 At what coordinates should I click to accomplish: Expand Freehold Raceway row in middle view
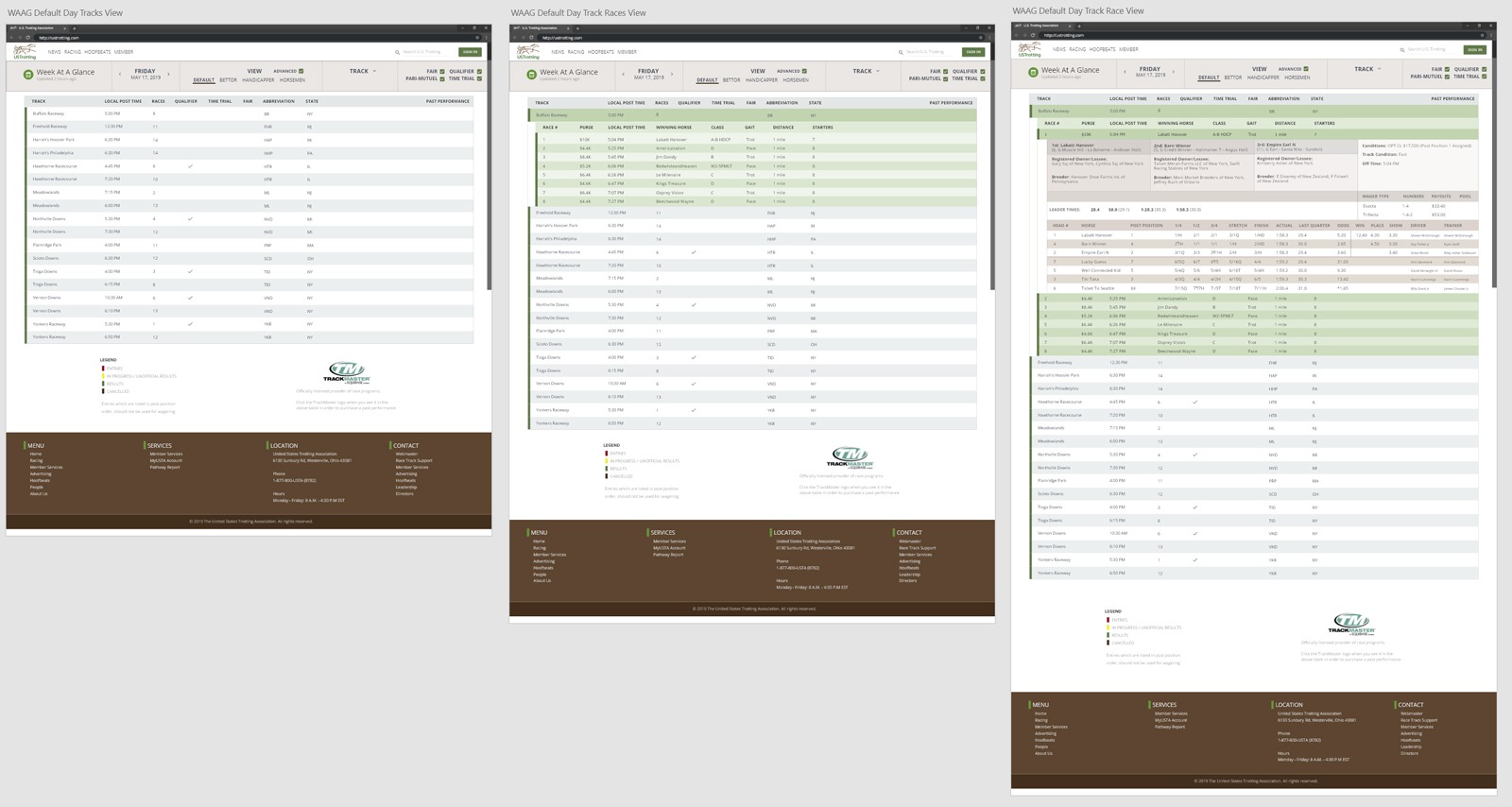554,213
